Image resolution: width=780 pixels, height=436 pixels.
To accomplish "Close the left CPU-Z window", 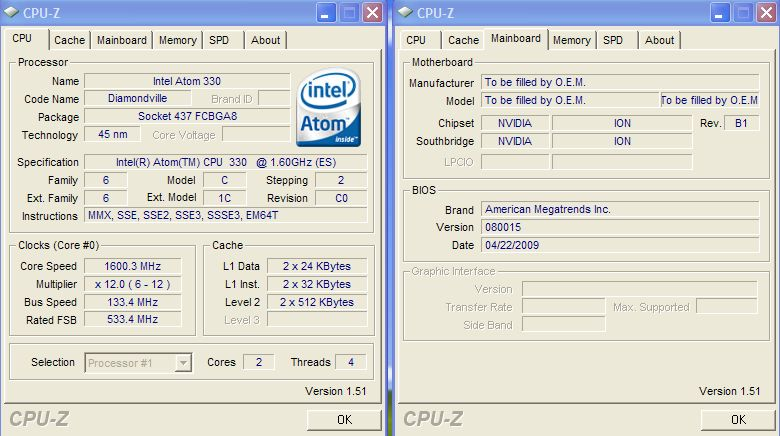I will 372,13.
